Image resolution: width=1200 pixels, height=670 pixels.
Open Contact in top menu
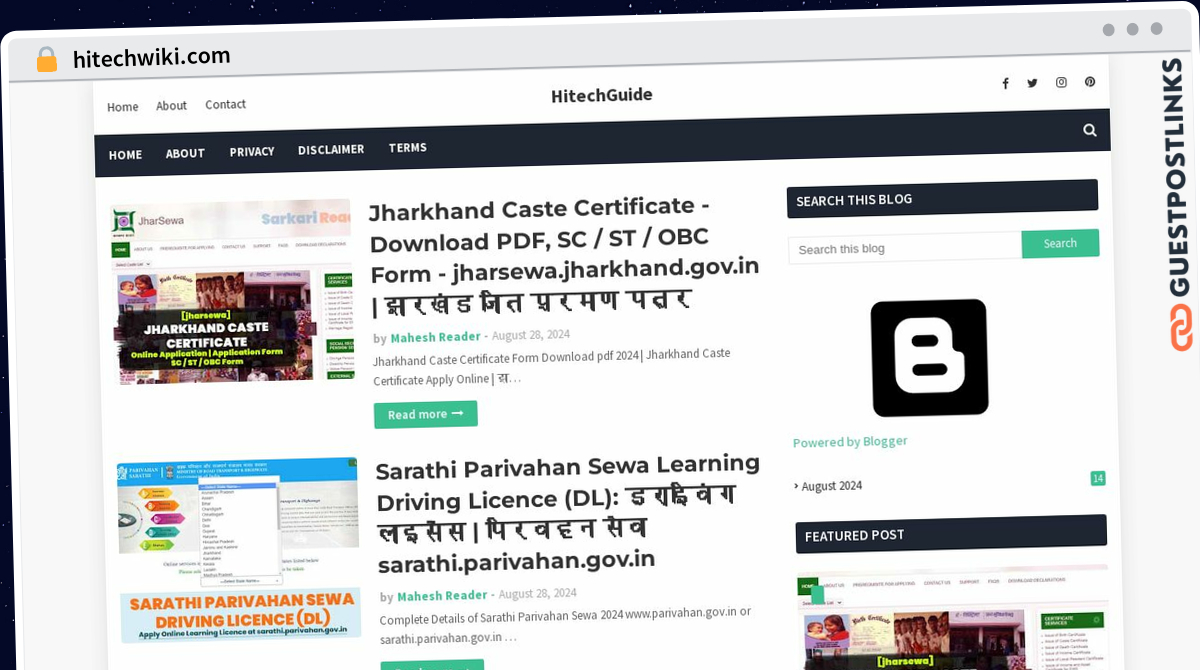[x=225, y=104]
